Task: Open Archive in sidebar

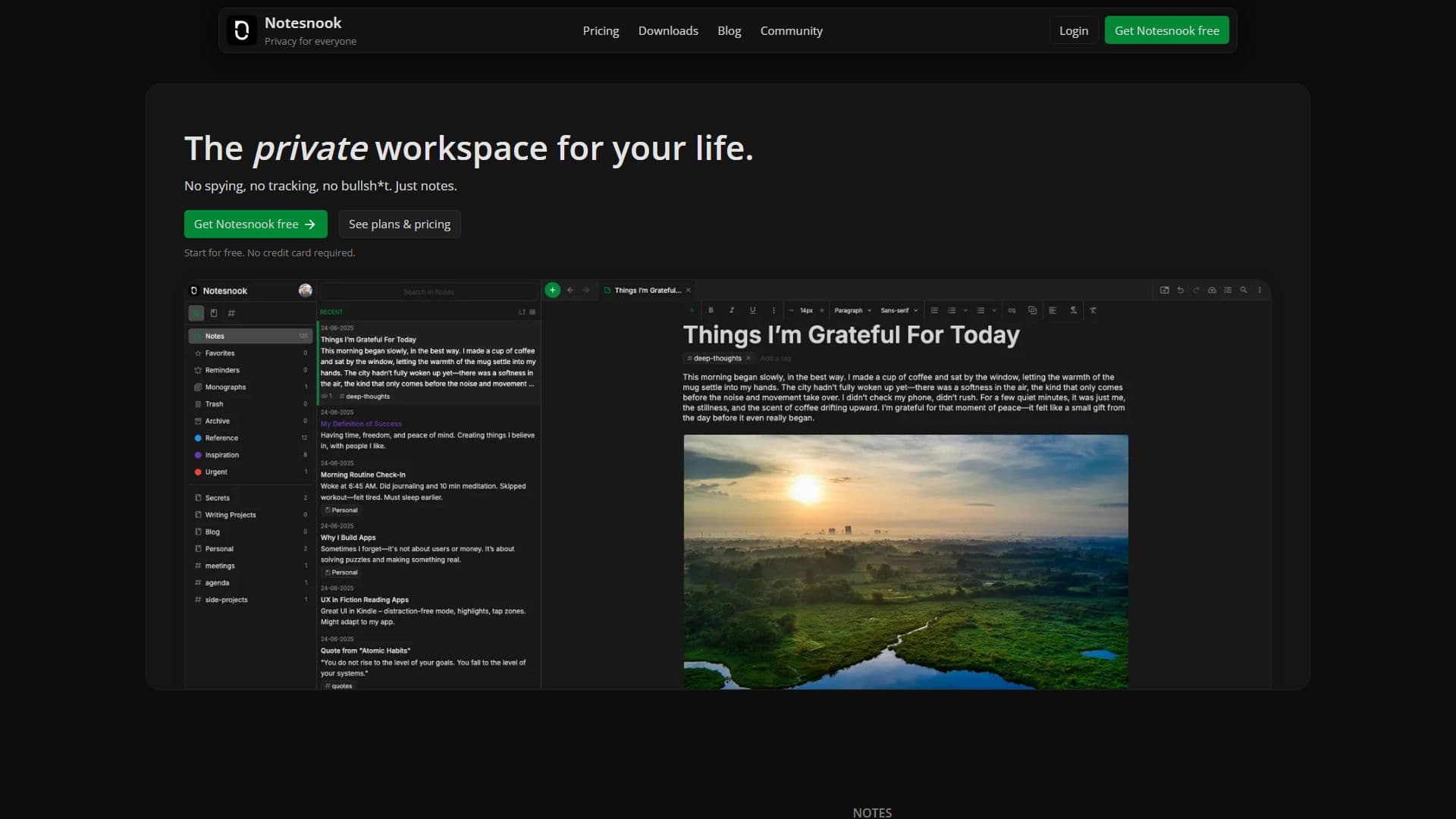Action: pyautogui.click(x=250, y=421)
